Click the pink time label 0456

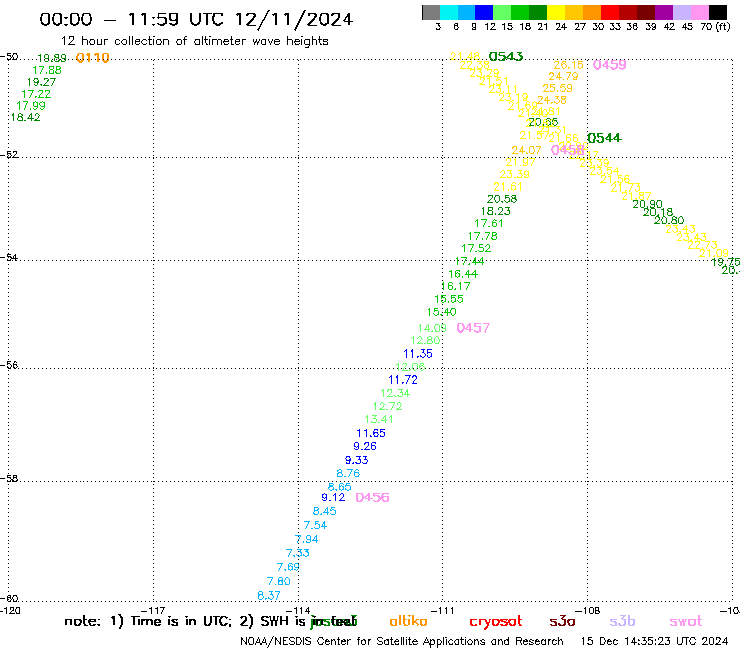(x=372, y=498)
